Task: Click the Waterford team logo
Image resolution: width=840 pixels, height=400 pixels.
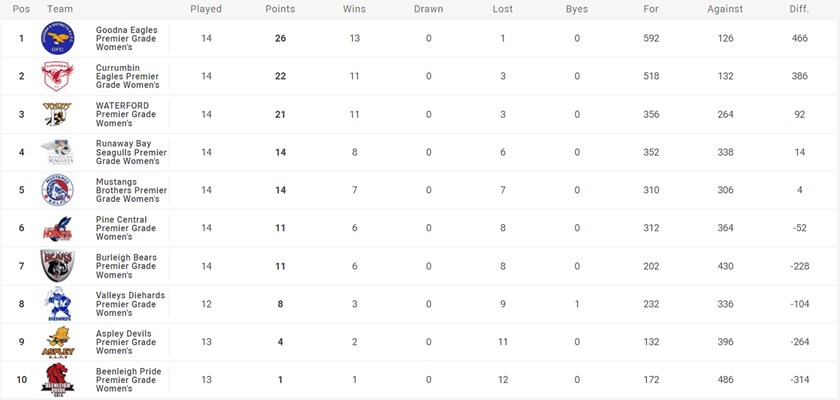Action: point(57,114)
